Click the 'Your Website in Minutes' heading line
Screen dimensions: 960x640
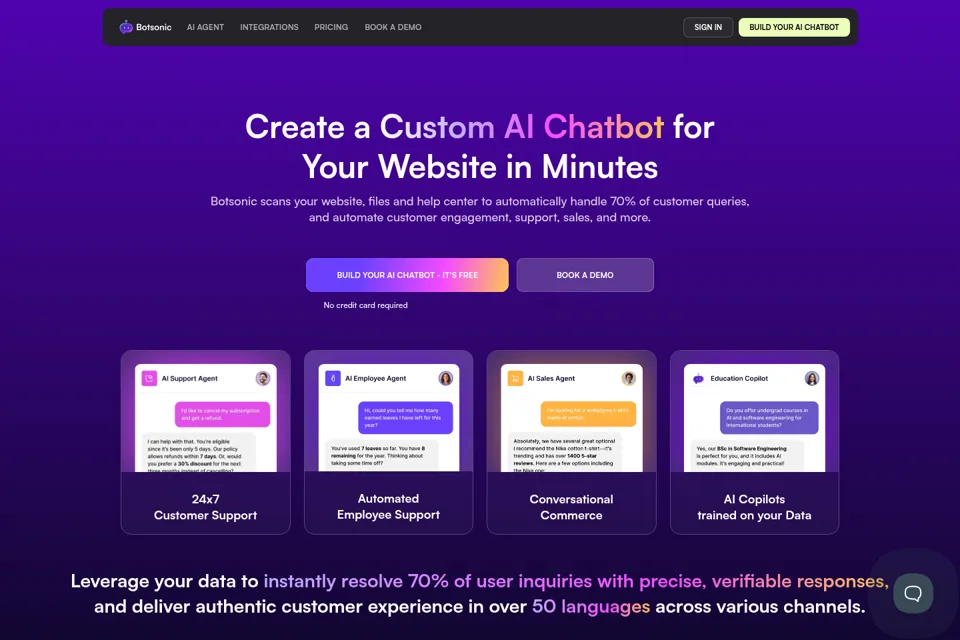480,167
